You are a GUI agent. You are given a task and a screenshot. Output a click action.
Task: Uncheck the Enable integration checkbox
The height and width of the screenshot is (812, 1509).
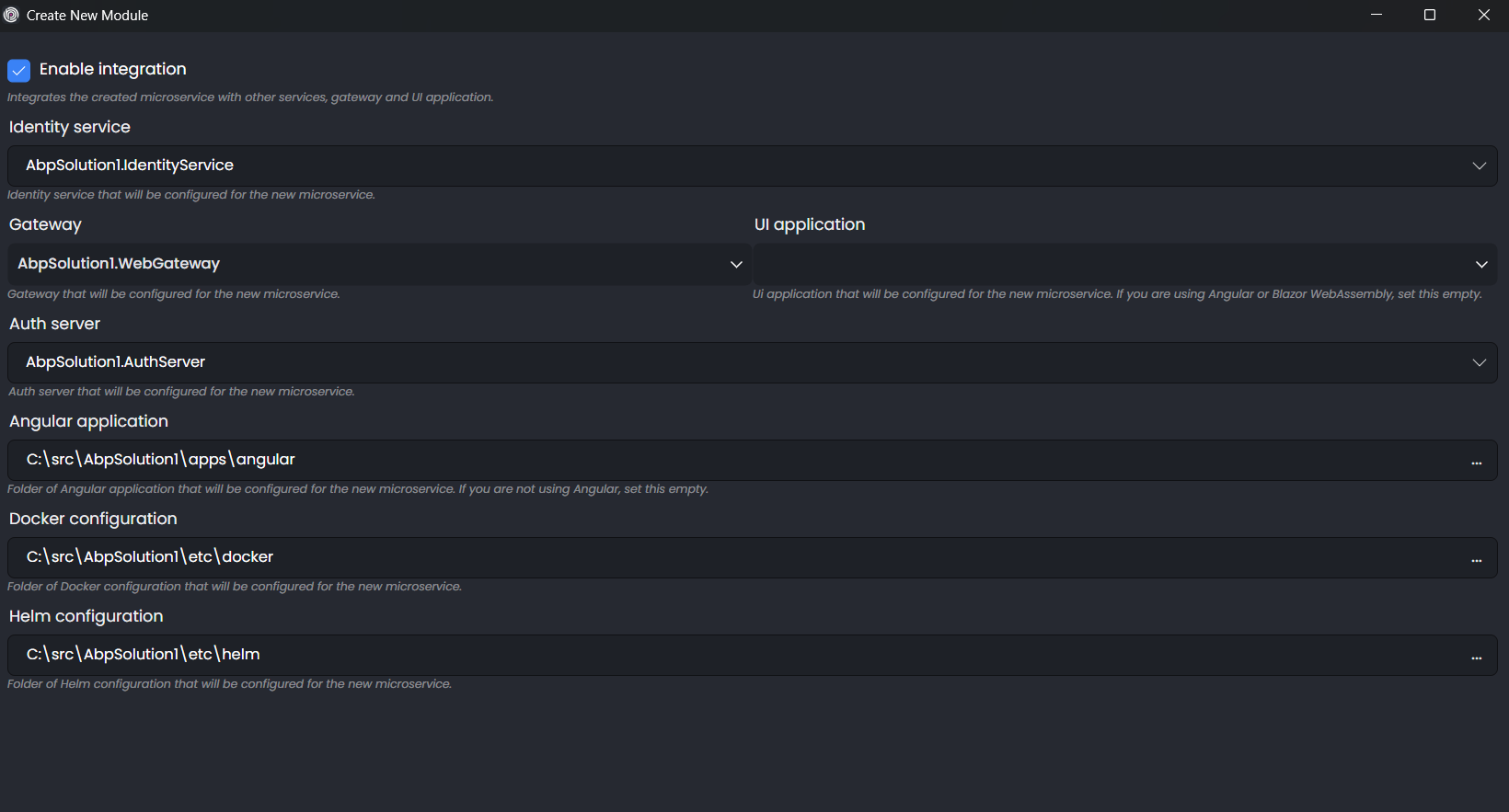(18, 71)
